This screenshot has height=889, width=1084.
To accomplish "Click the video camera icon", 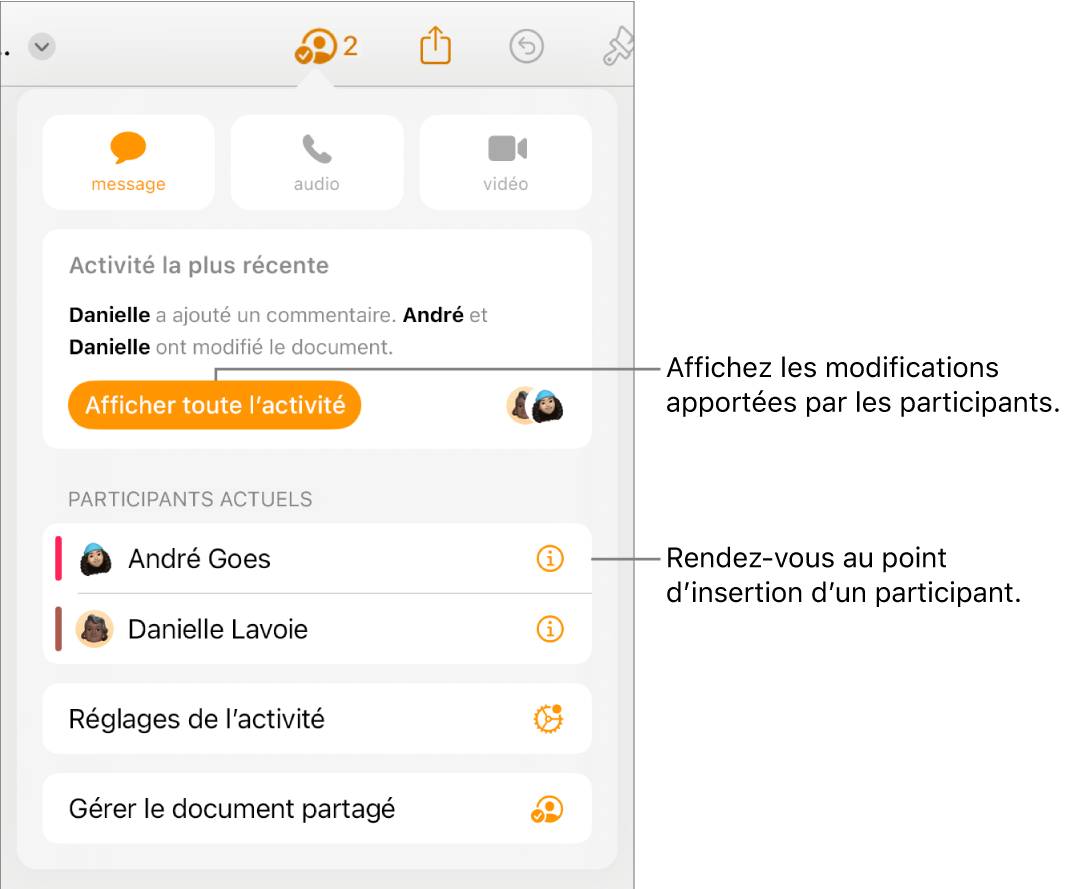I will (507, 148).
